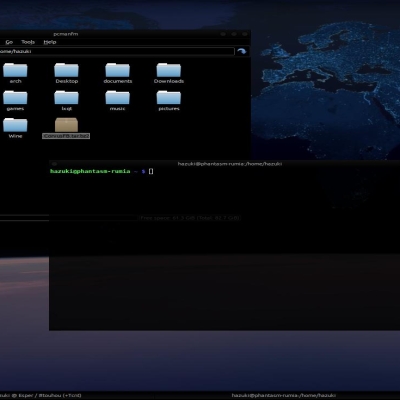Viewport: 400px width, 400px height.
Task: Open the Downloads folder
Action: point(169,73)
